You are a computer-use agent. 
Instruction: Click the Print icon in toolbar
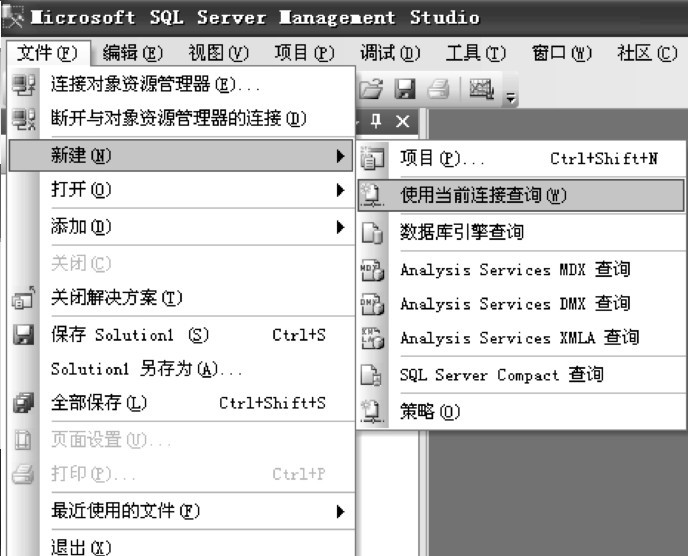click(x=438, y=89)
